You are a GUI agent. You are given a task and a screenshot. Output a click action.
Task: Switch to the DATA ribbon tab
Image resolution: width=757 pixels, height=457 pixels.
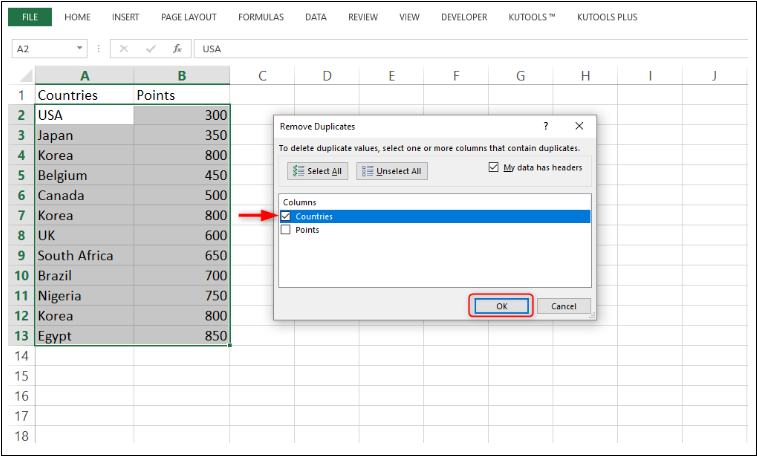(316, 17)
